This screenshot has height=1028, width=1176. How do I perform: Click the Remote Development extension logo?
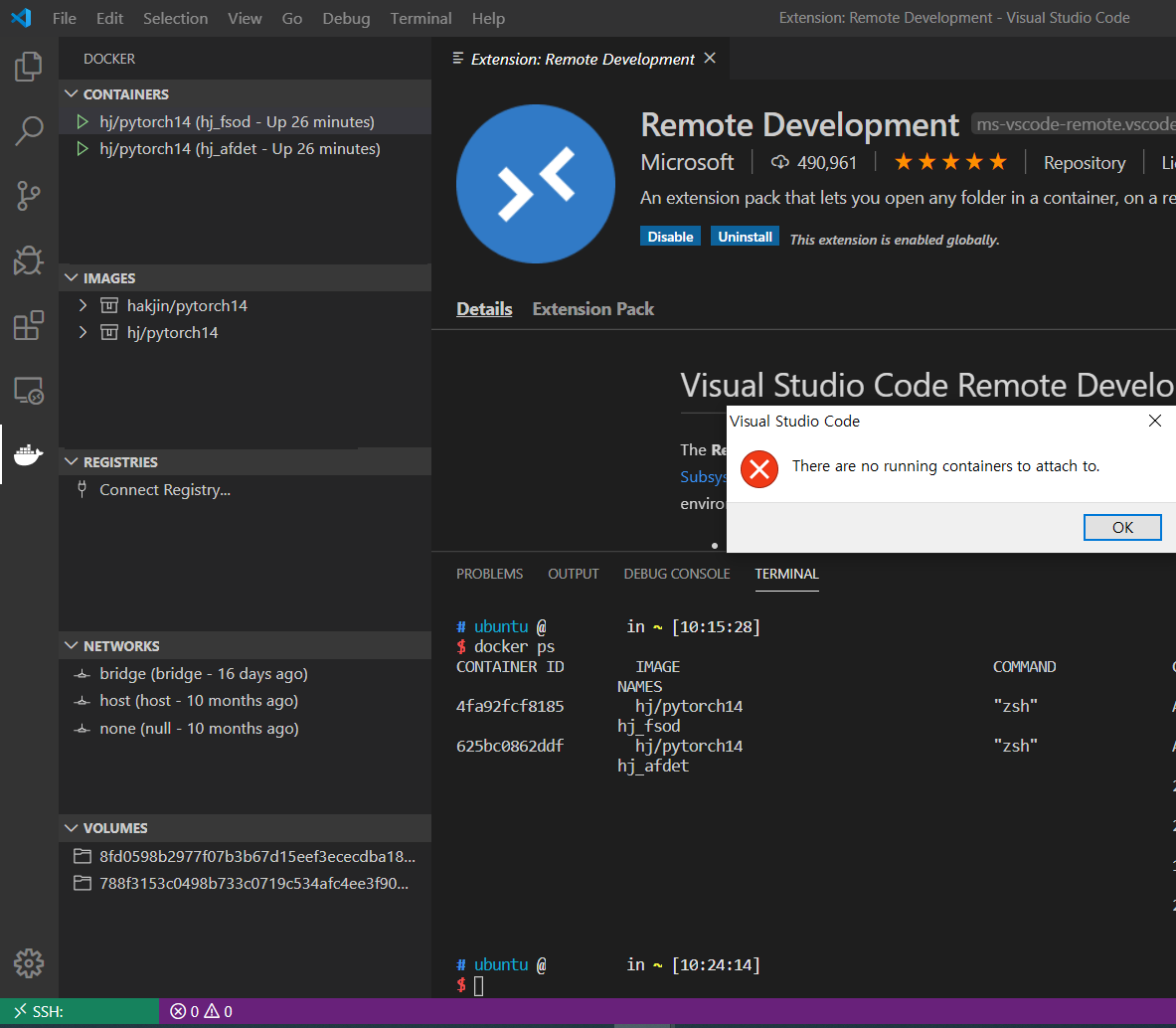pyautogui.click(x=536, y=184)
